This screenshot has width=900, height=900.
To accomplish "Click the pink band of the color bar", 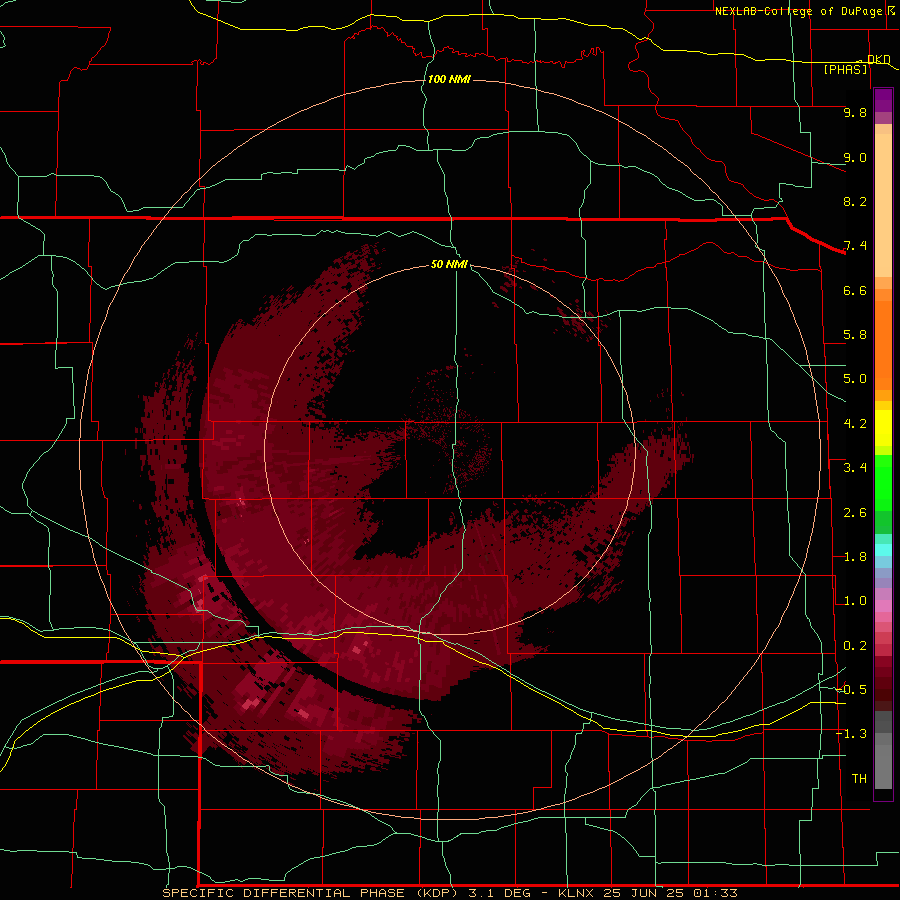I will point(883,606).
